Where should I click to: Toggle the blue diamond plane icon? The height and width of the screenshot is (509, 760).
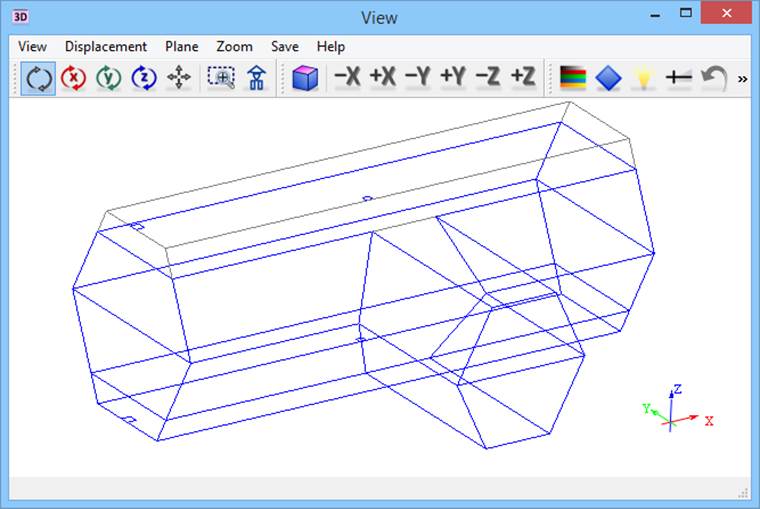[608, 78]
